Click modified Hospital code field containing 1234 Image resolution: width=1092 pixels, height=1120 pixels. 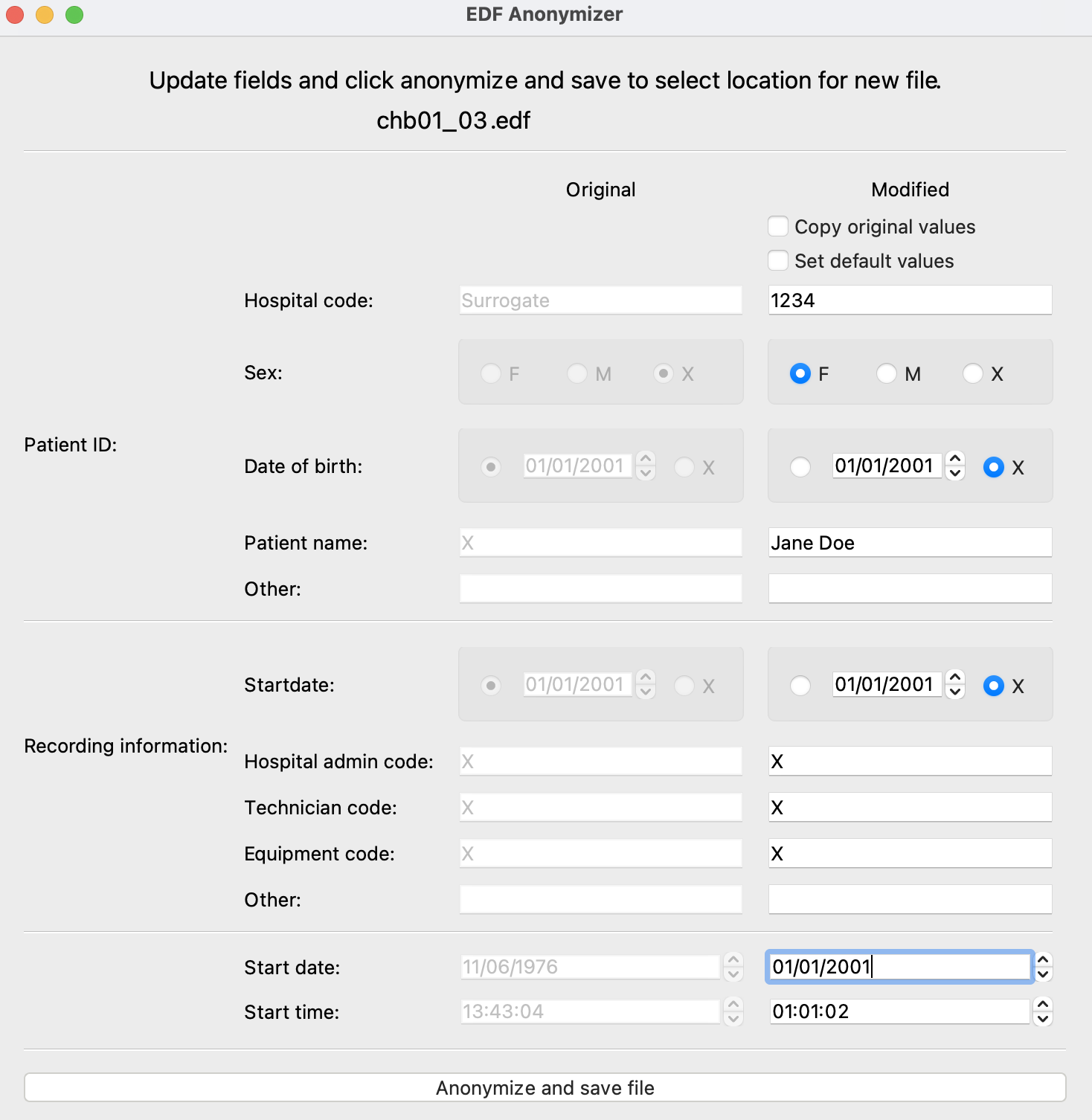(x=910, y=300)
